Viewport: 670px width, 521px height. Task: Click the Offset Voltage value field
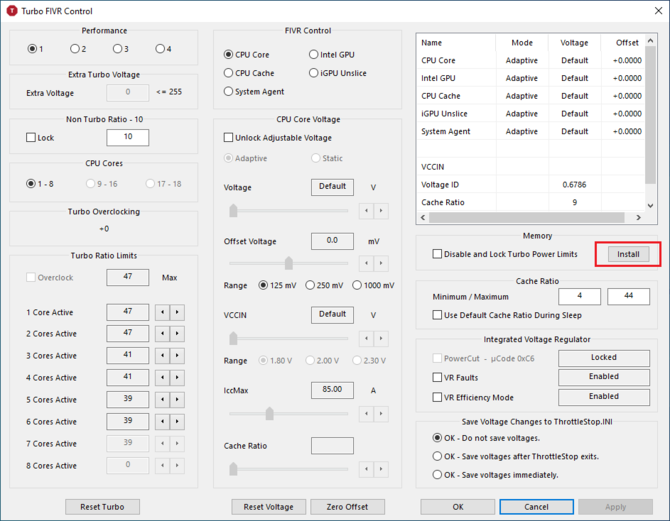pyautogui.click(x=332, y=241)
